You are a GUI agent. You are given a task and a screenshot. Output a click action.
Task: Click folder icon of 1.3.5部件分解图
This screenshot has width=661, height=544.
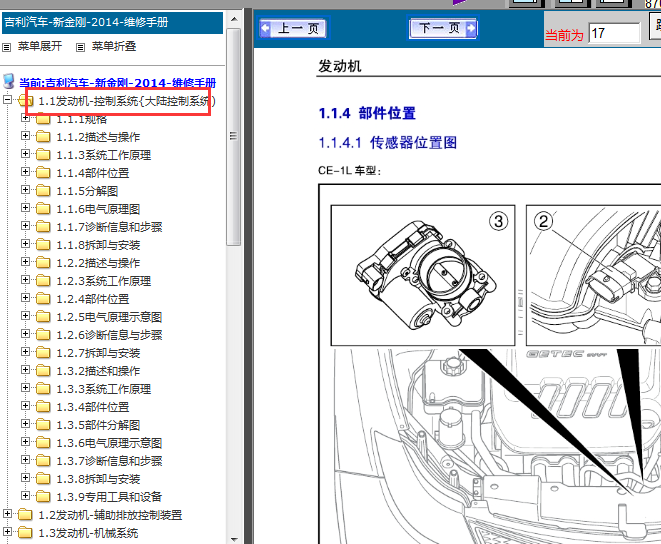tap(43, 425)
